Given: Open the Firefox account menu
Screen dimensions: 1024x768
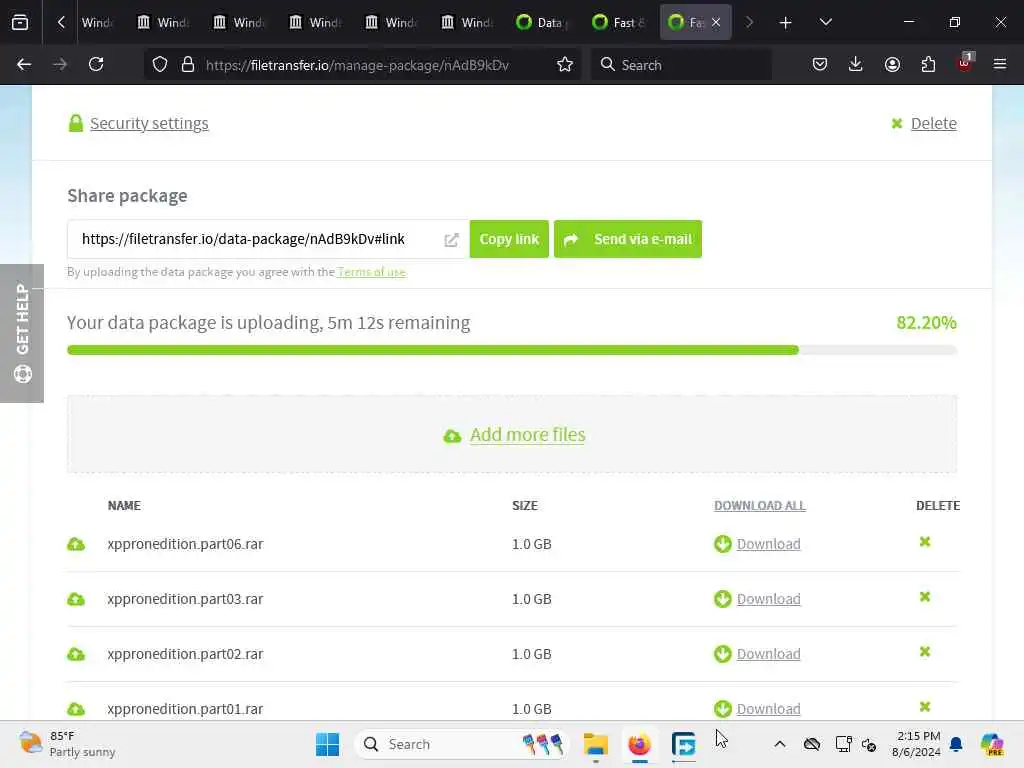Looking at the screenshot, I should click(892, 65).
